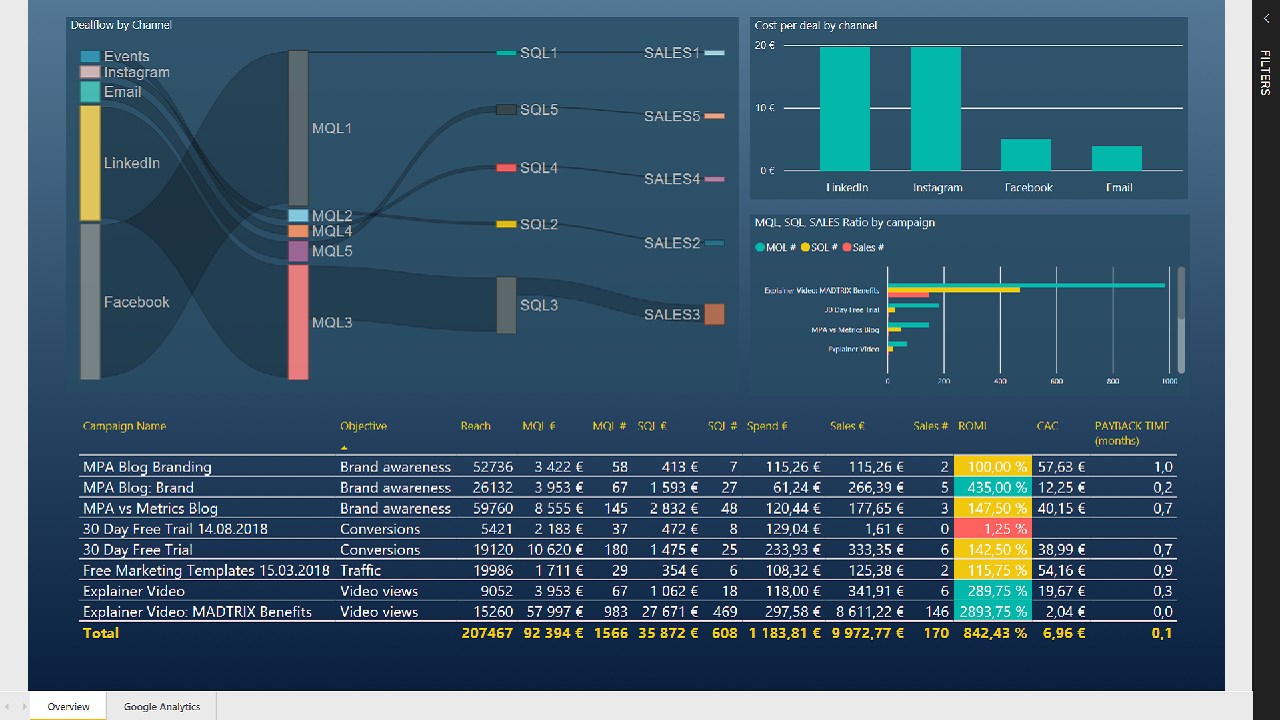The height and width of the screenshot is (720, 1280).
Task: Click the MQL3 node block
Action: pos(298,322)
